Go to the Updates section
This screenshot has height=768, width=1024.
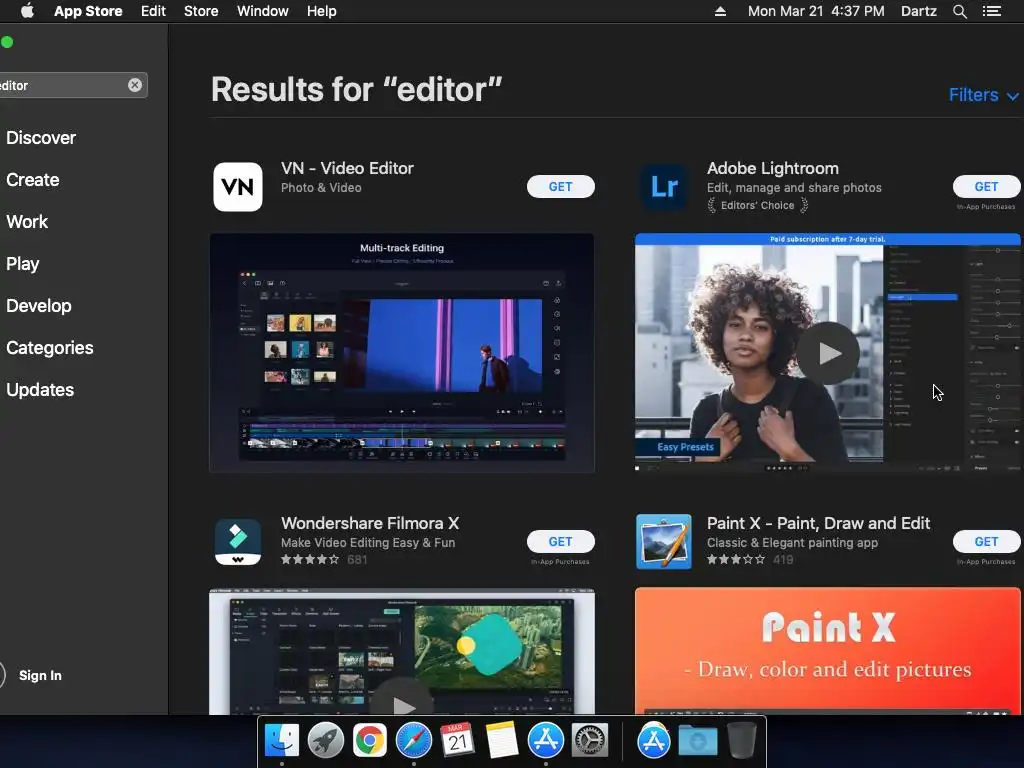40,390
